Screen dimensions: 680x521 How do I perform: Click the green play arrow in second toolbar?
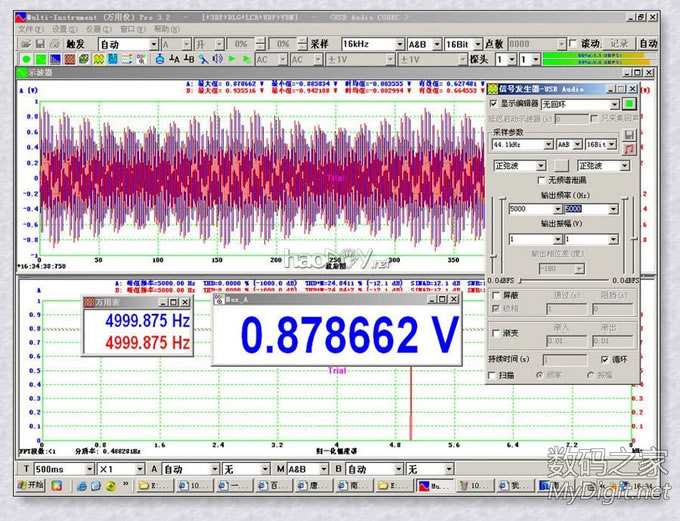(232, 60)
